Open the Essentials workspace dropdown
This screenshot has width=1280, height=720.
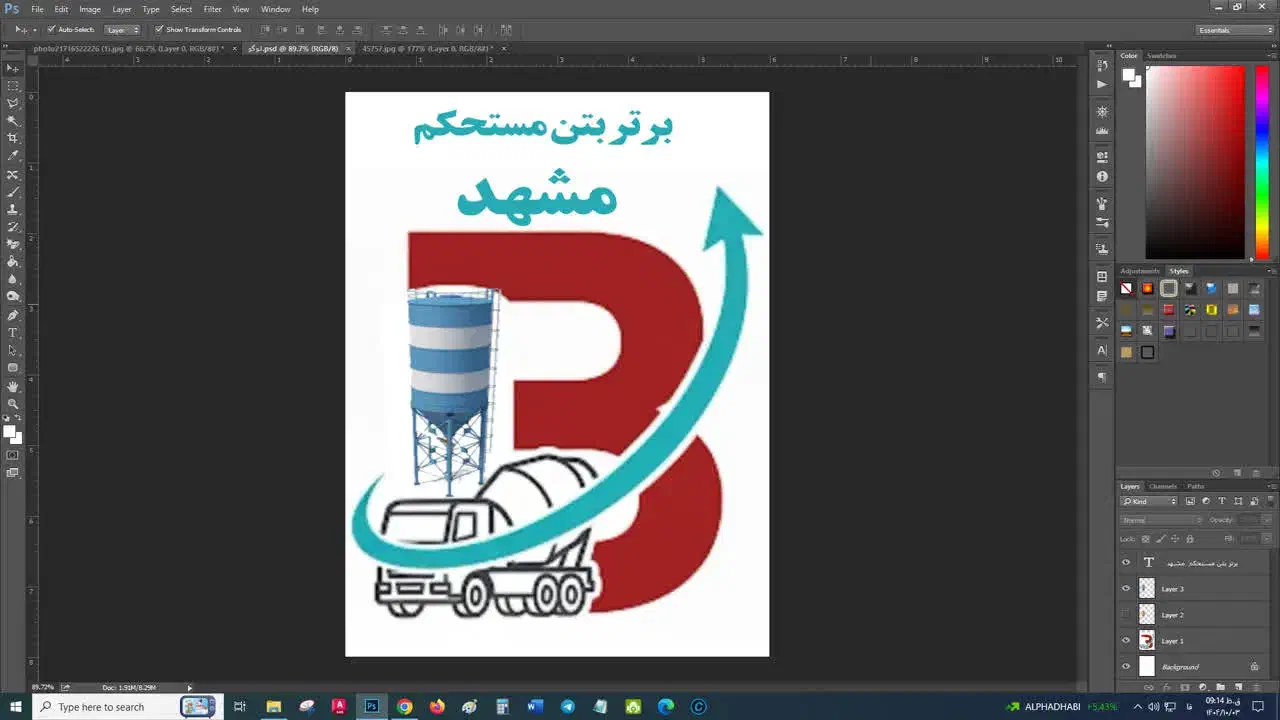click(x=1235, y=30)
